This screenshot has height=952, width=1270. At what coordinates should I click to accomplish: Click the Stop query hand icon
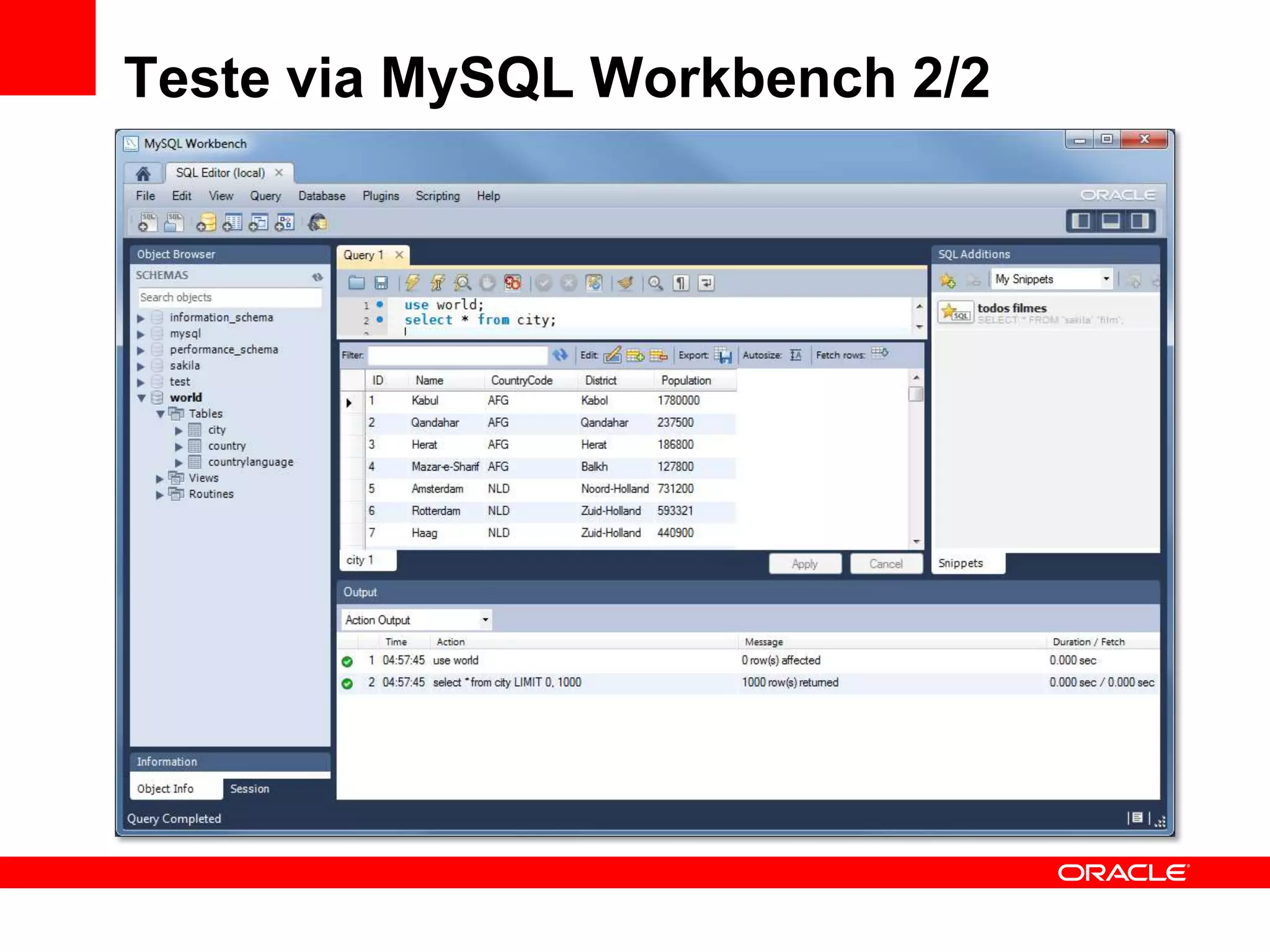[488, 283]
